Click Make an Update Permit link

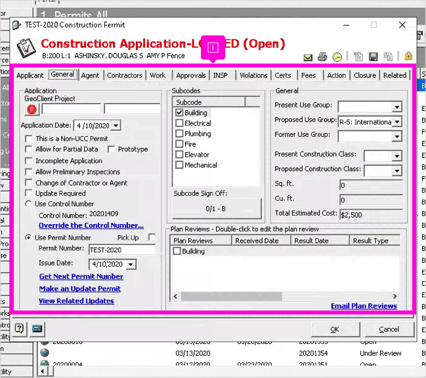[80, 289]
